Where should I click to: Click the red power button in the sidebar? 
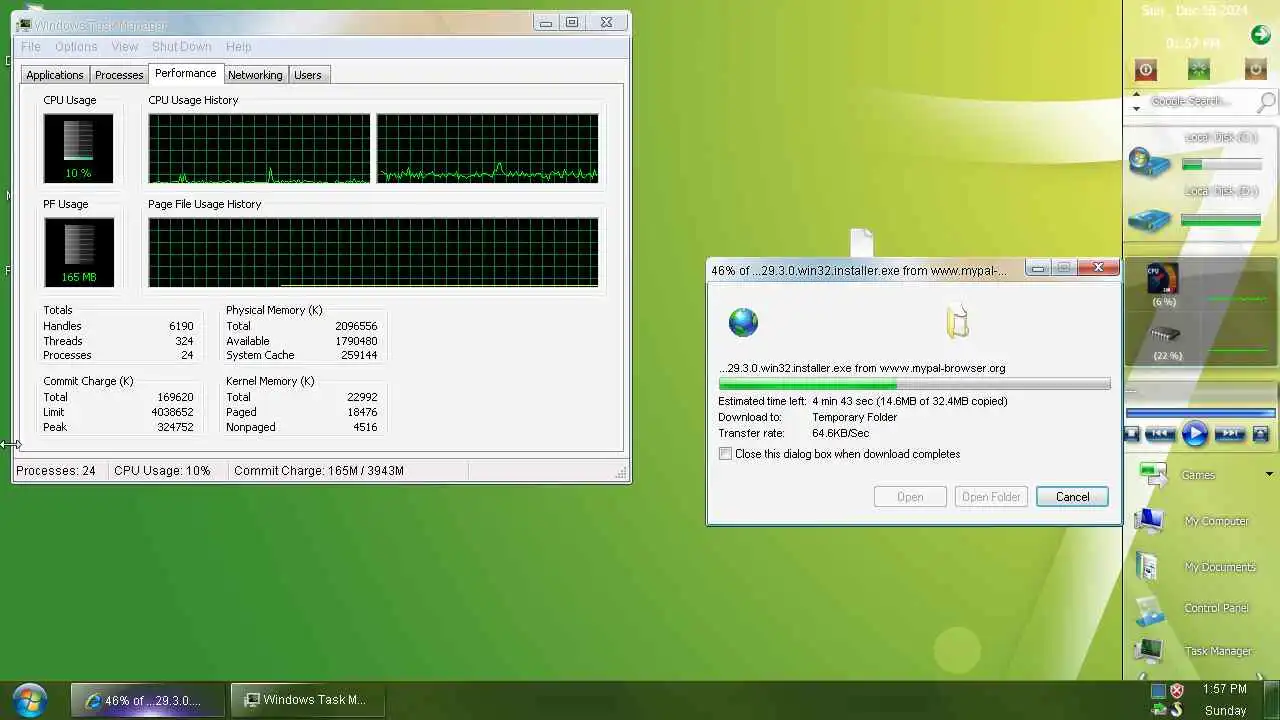(1146, 69)
